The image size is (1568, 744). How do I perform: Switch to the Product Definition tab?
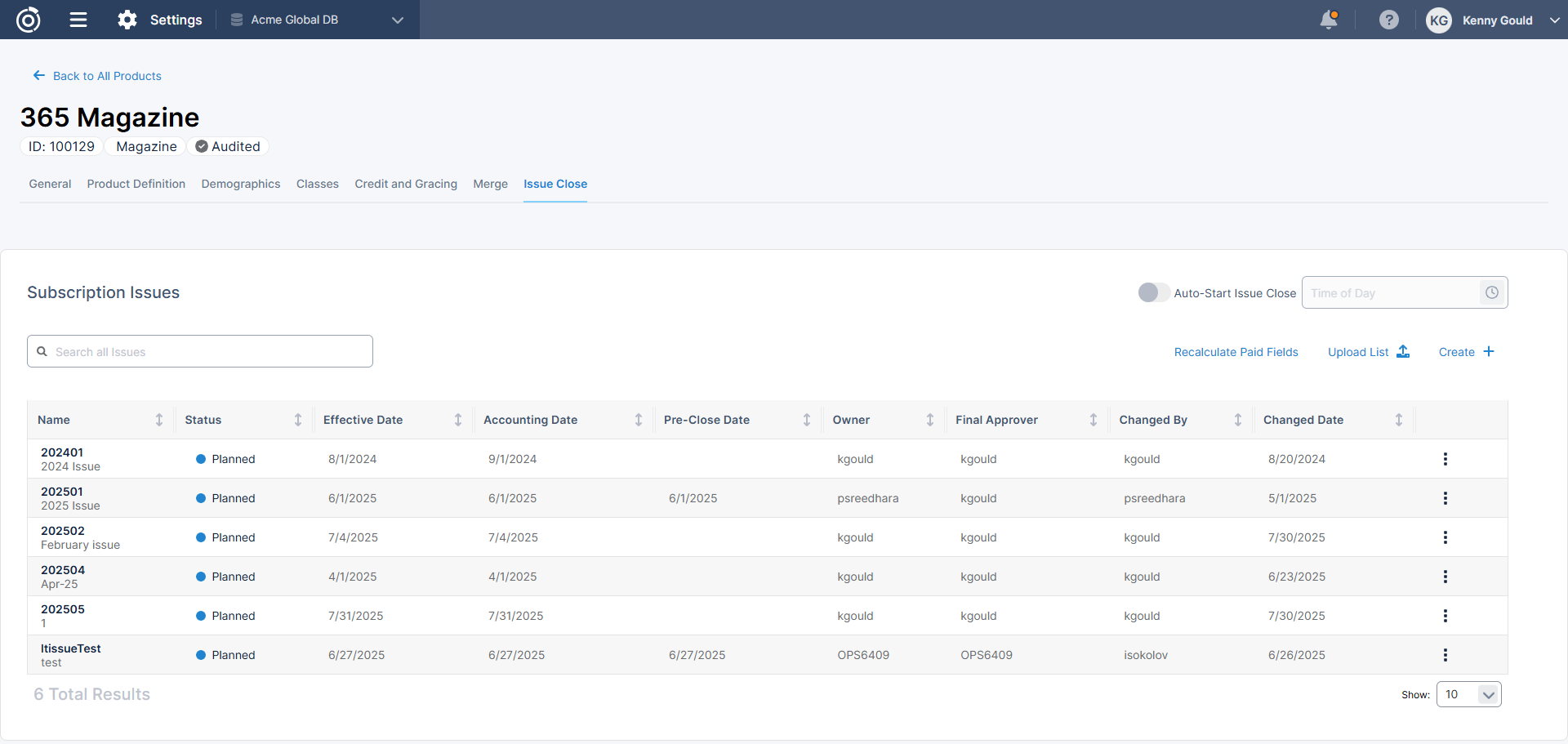click(136, 184)
